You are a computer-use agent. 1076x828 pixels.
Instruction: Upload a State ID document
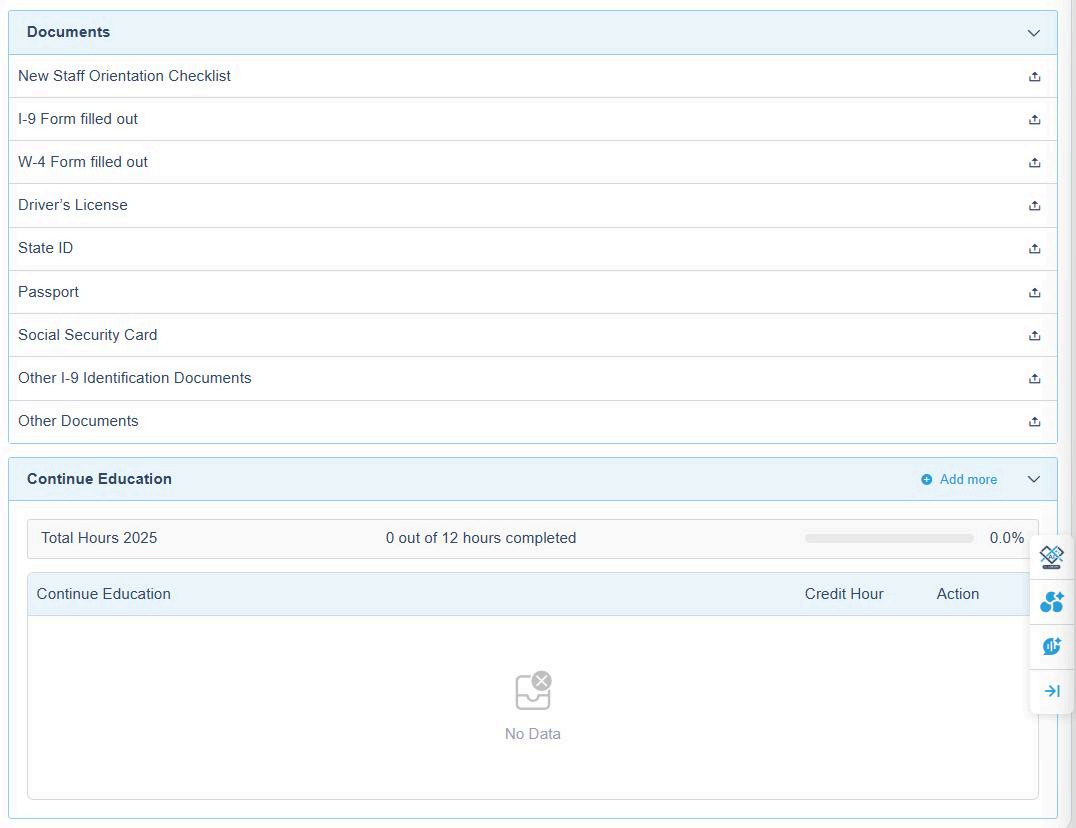[x=1034, y=249]
